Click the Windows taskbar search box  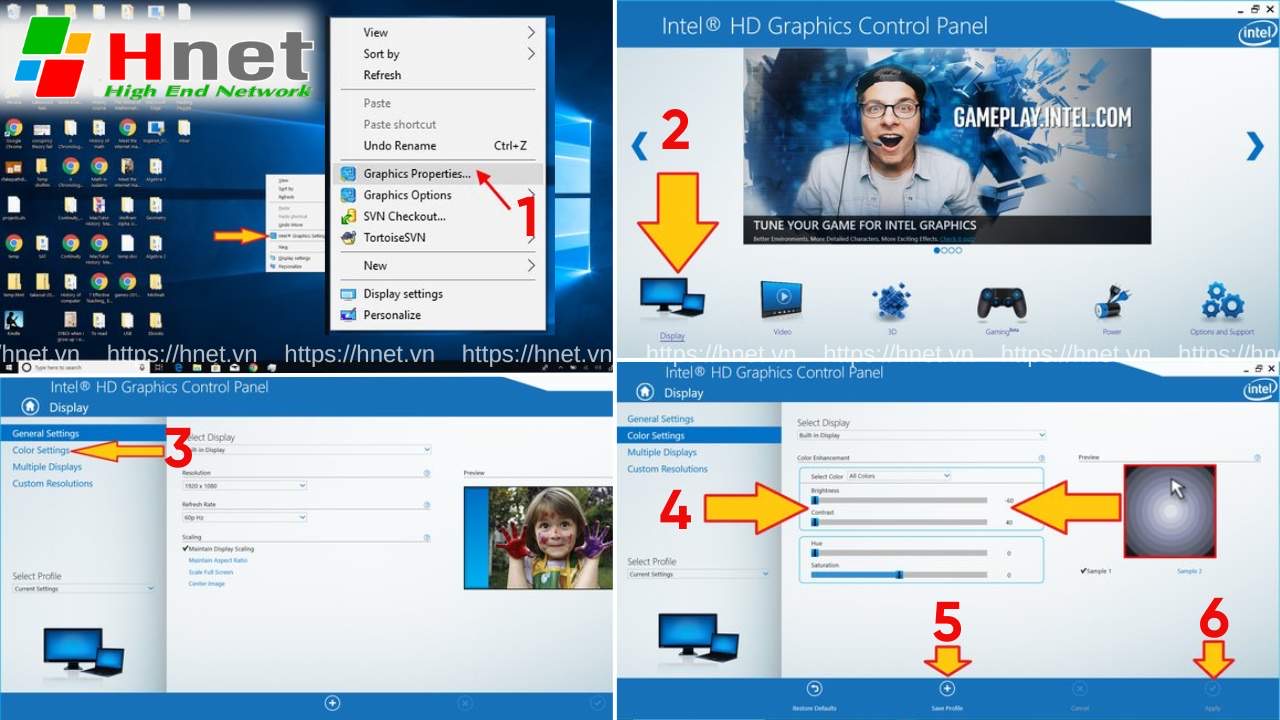pyautogui.click(x=84, y=368)
